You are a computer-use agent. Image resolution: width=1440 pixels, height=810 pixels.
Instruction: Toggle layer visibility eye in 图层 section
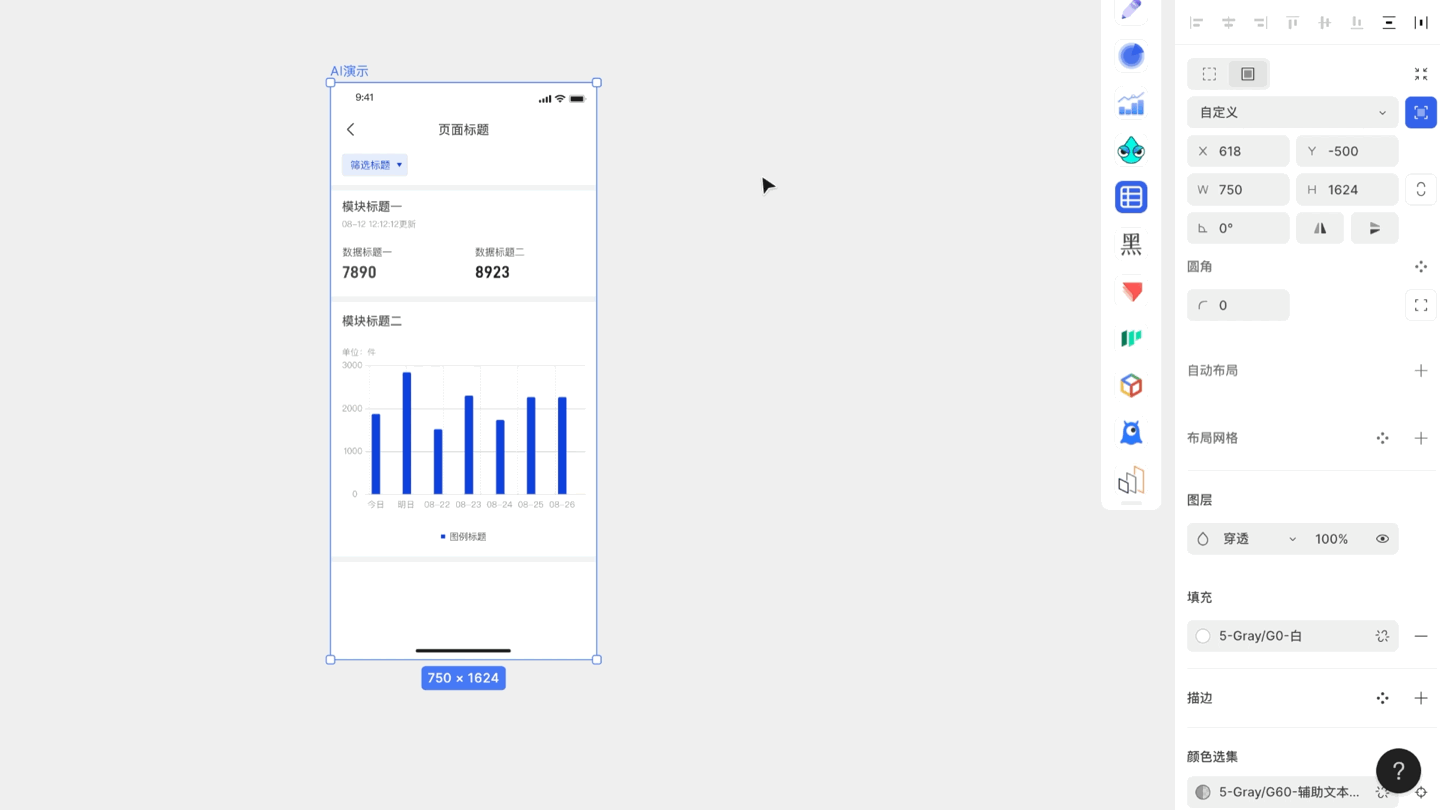pyautogui.click(x=1382, y=539)
